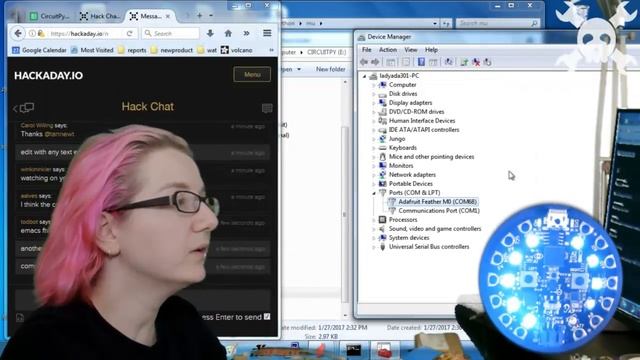Viewport: 640px width, 360px height.
Task: Show more Firefox toolbar tools chevron
Action: (246, 33)
